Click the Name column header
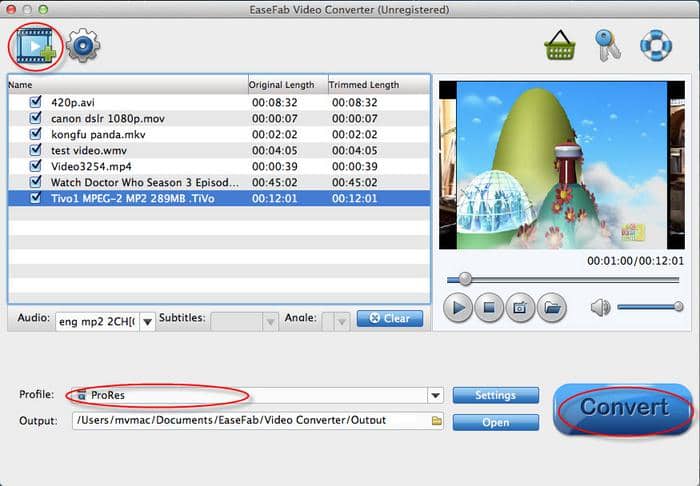Screen dimensions: 700x486 point(128,84)
